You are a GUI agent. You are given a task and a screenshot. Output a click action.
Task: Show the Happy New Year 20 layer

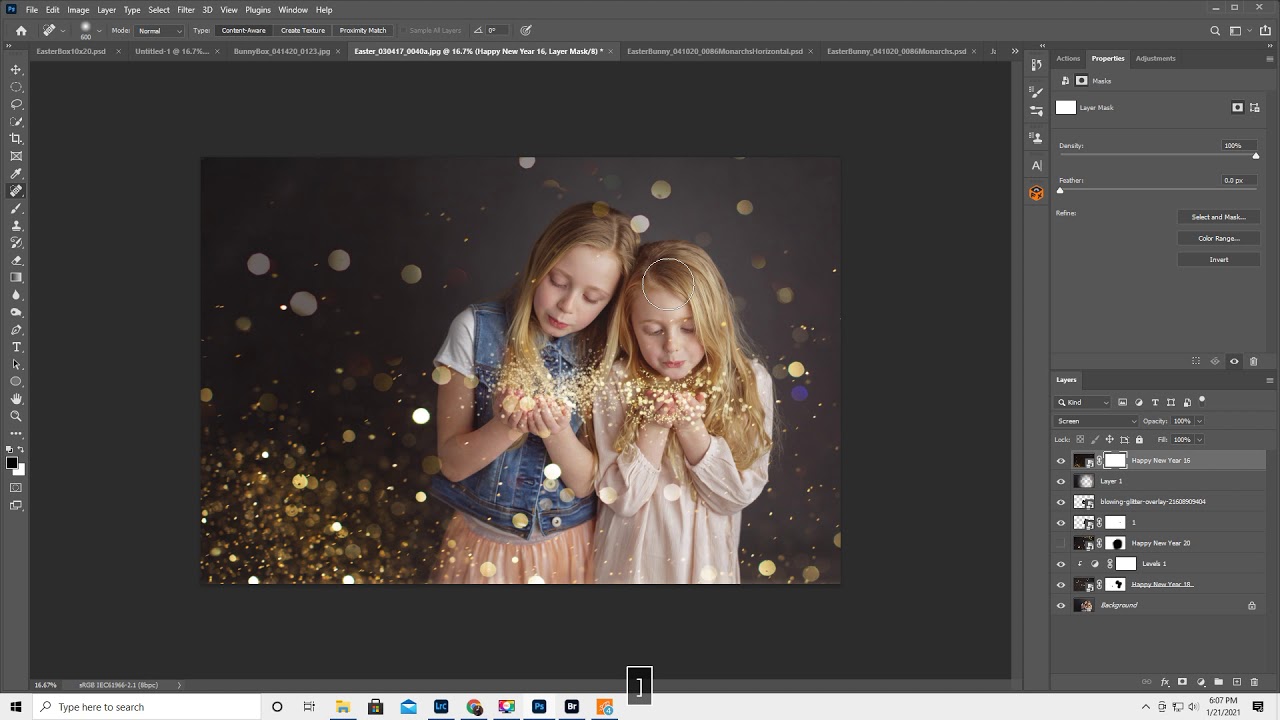click(x=1061, y=543)
